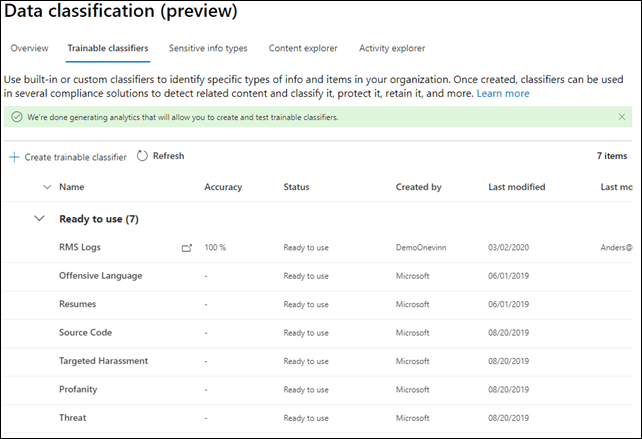642x439 pixels.
Task: Select the Trainable classifiers tab
Action: click(x=108, y=48)
